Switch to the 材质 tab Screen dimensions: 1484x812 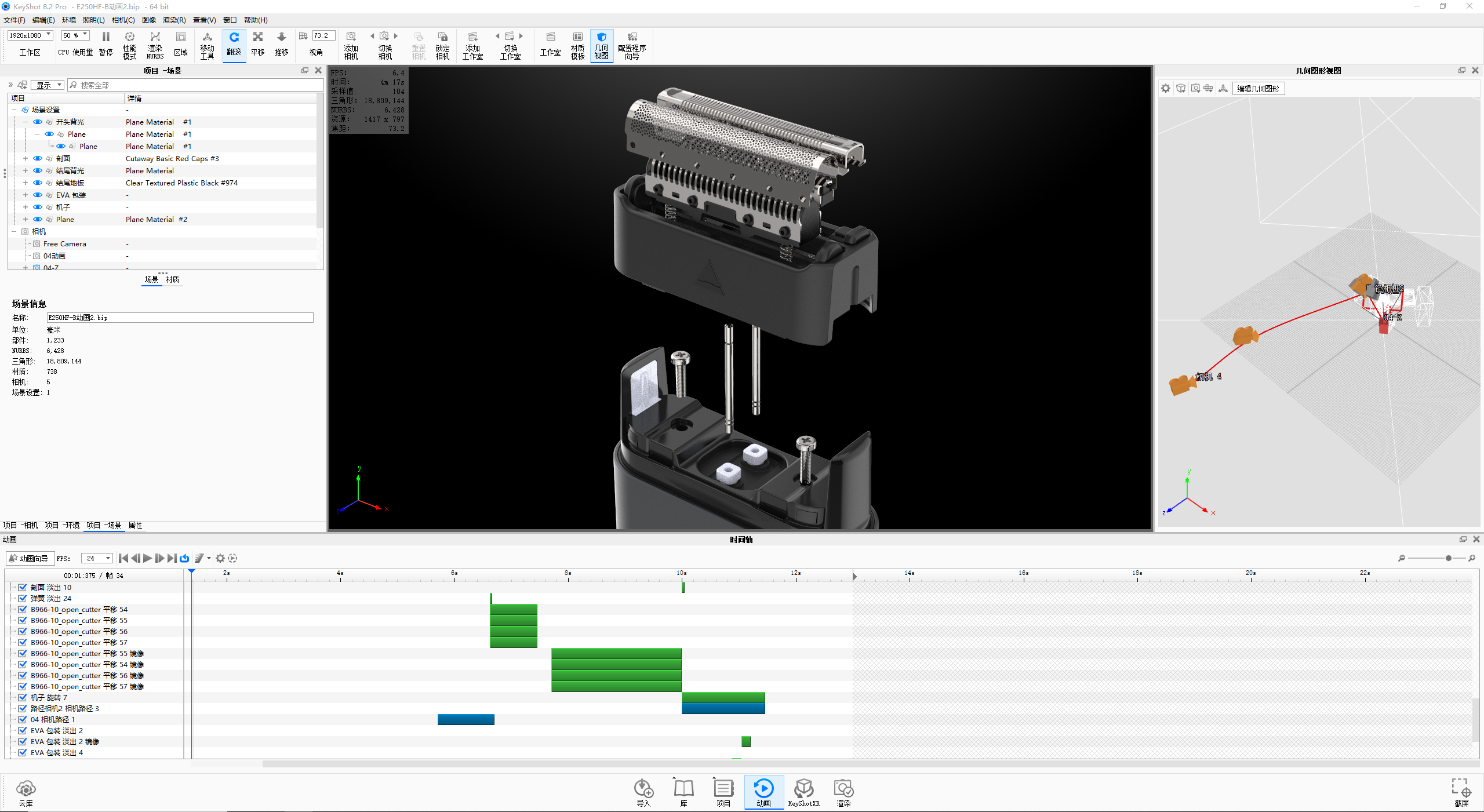pos(172,279)
